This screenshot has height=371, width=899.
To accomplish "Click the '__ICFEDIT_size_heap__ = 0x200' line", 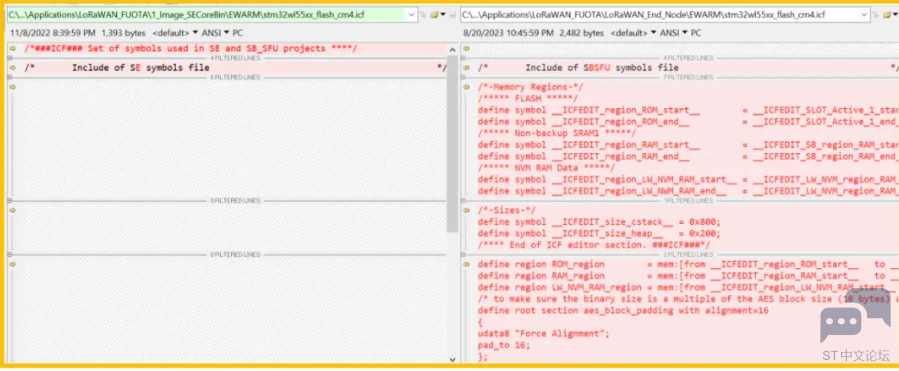I will 599,233.
